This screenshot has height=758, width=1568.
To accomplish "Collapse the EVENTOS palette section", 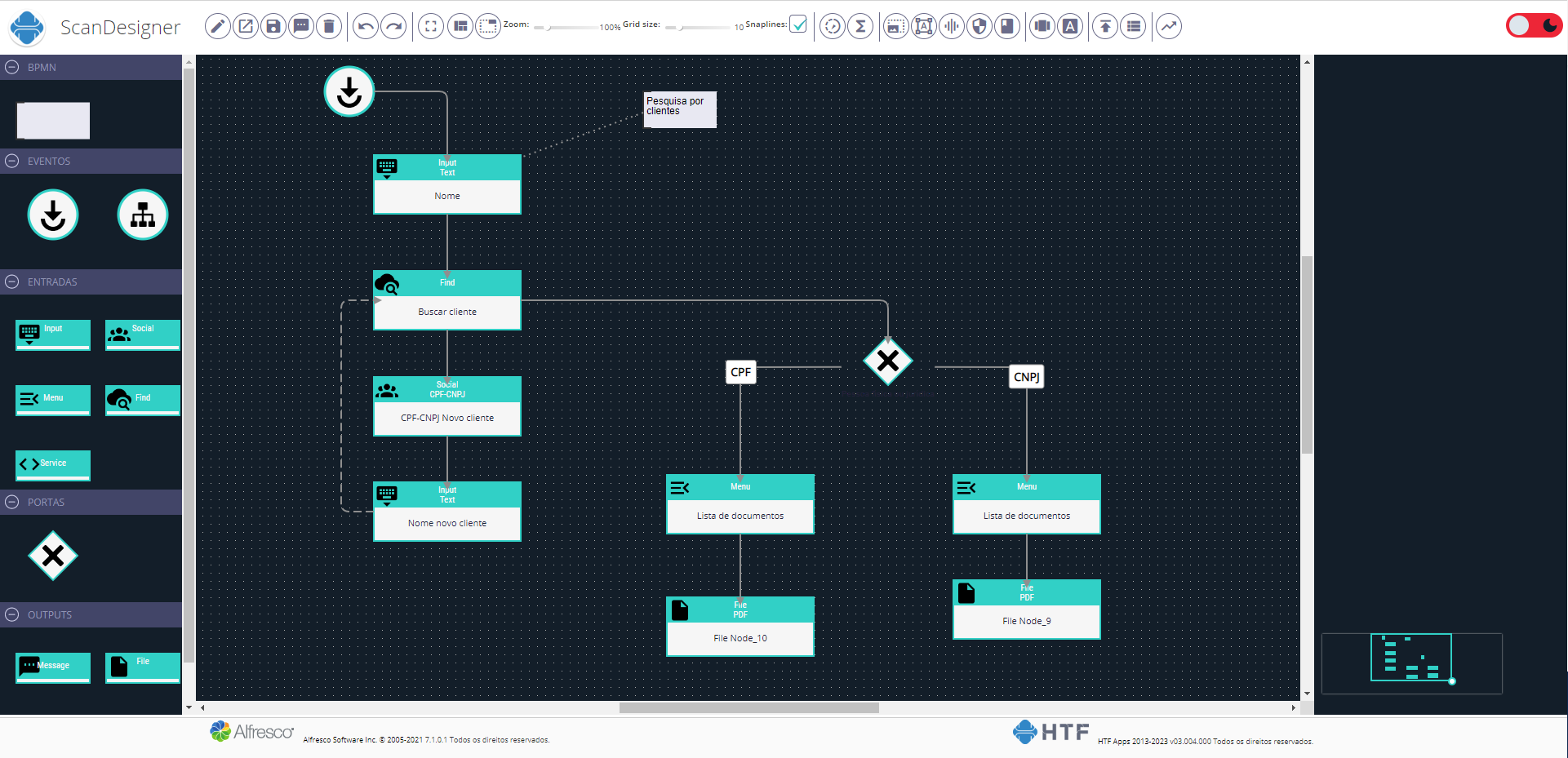I will tap(12, 162).
